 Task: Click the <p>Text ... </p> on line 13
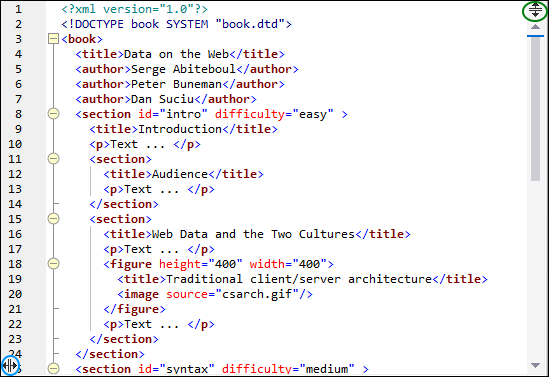click(159, 189)
